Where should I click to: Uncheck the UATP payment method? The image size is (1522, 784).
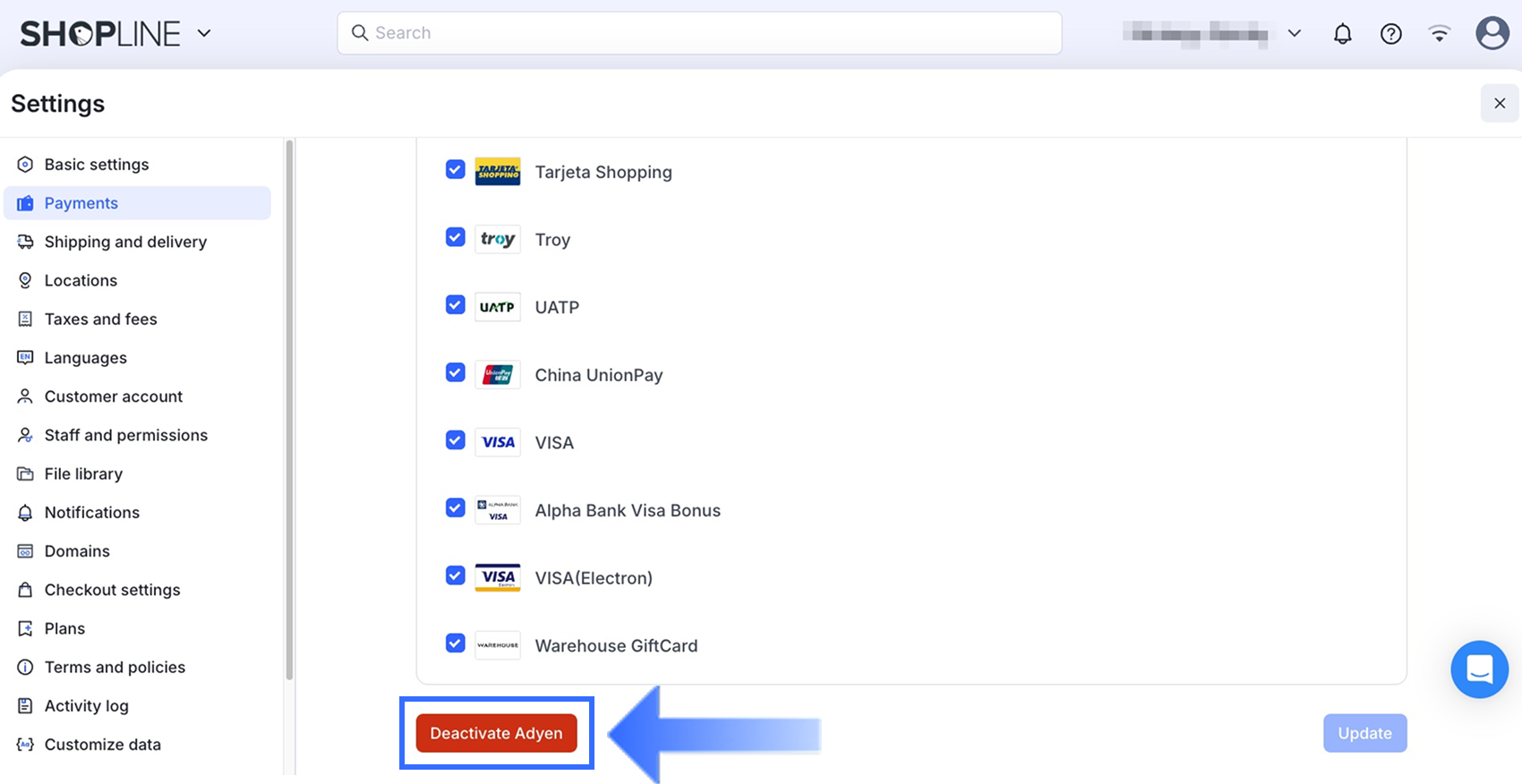pos(456,305)
